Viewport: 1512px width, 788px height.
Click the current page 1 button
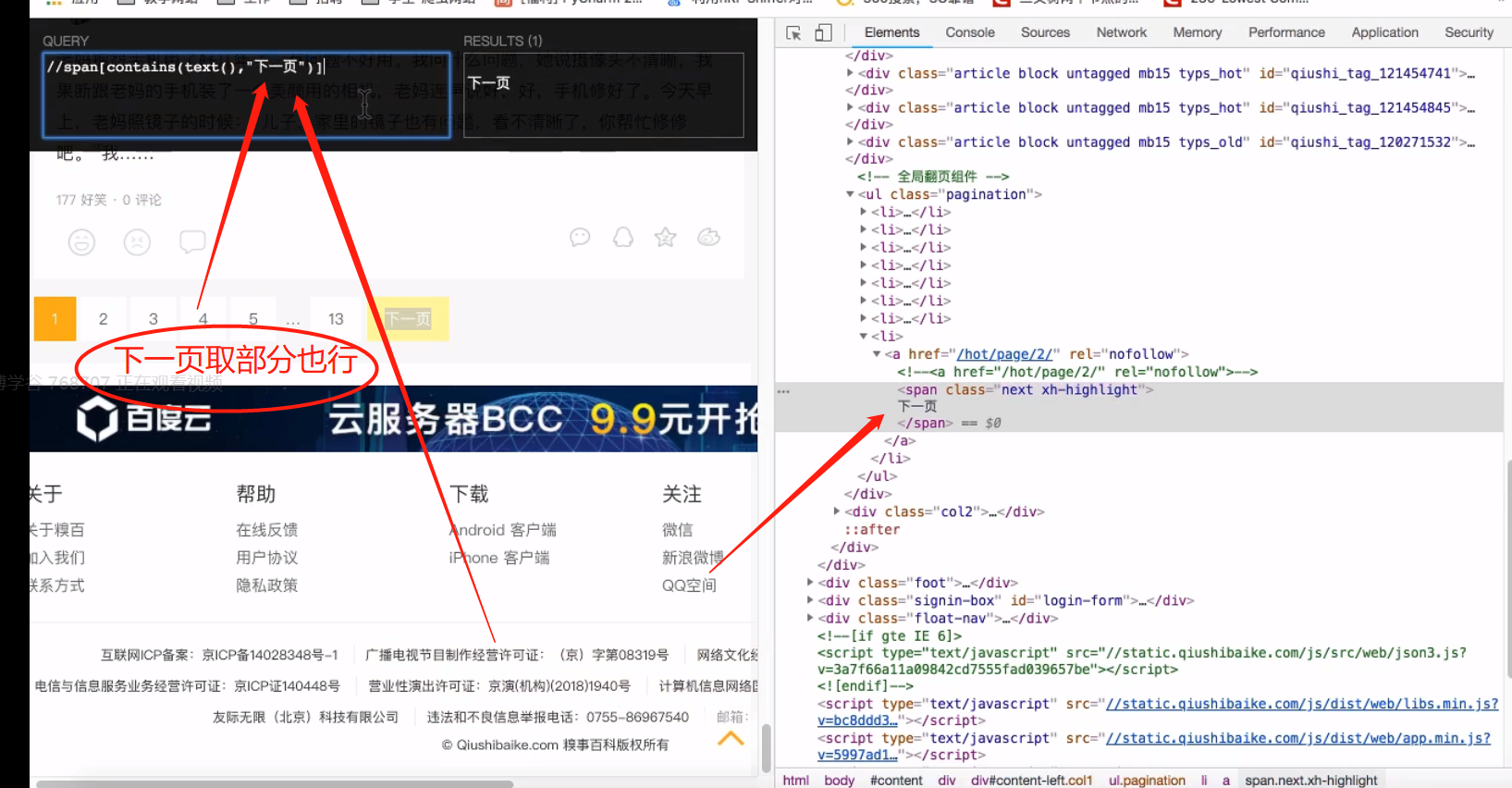pos(55,319)
